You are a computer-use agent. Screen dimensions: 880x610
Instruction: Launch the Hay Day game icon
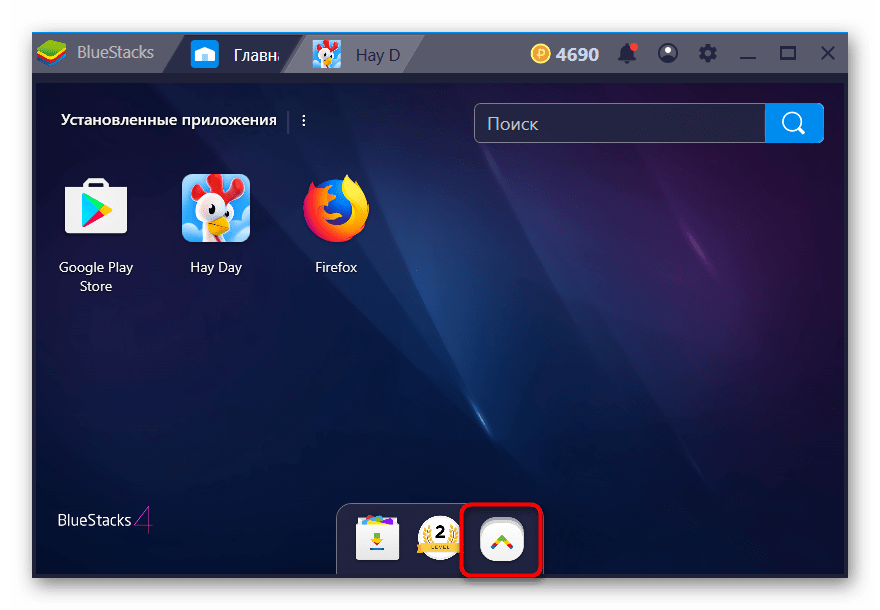216,208
